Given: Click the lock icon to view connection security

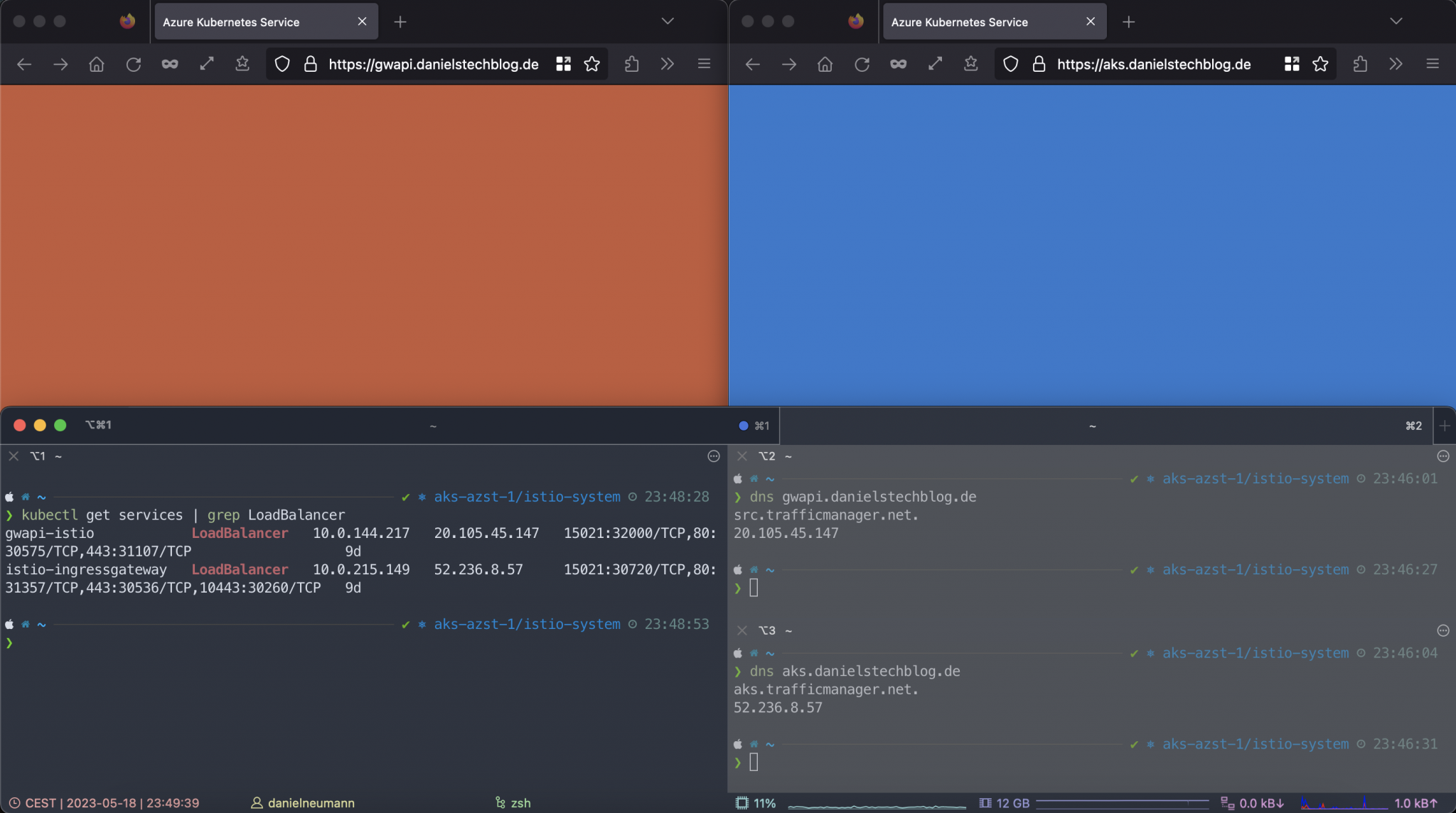Looking at the screenshot, I should [310, 64].
